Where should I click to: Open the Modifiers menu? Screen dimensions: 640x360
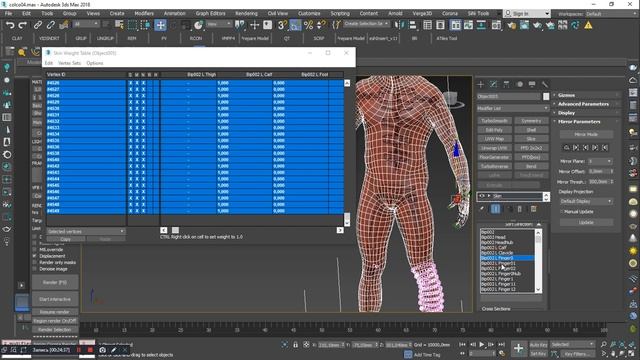coord(144,13)
